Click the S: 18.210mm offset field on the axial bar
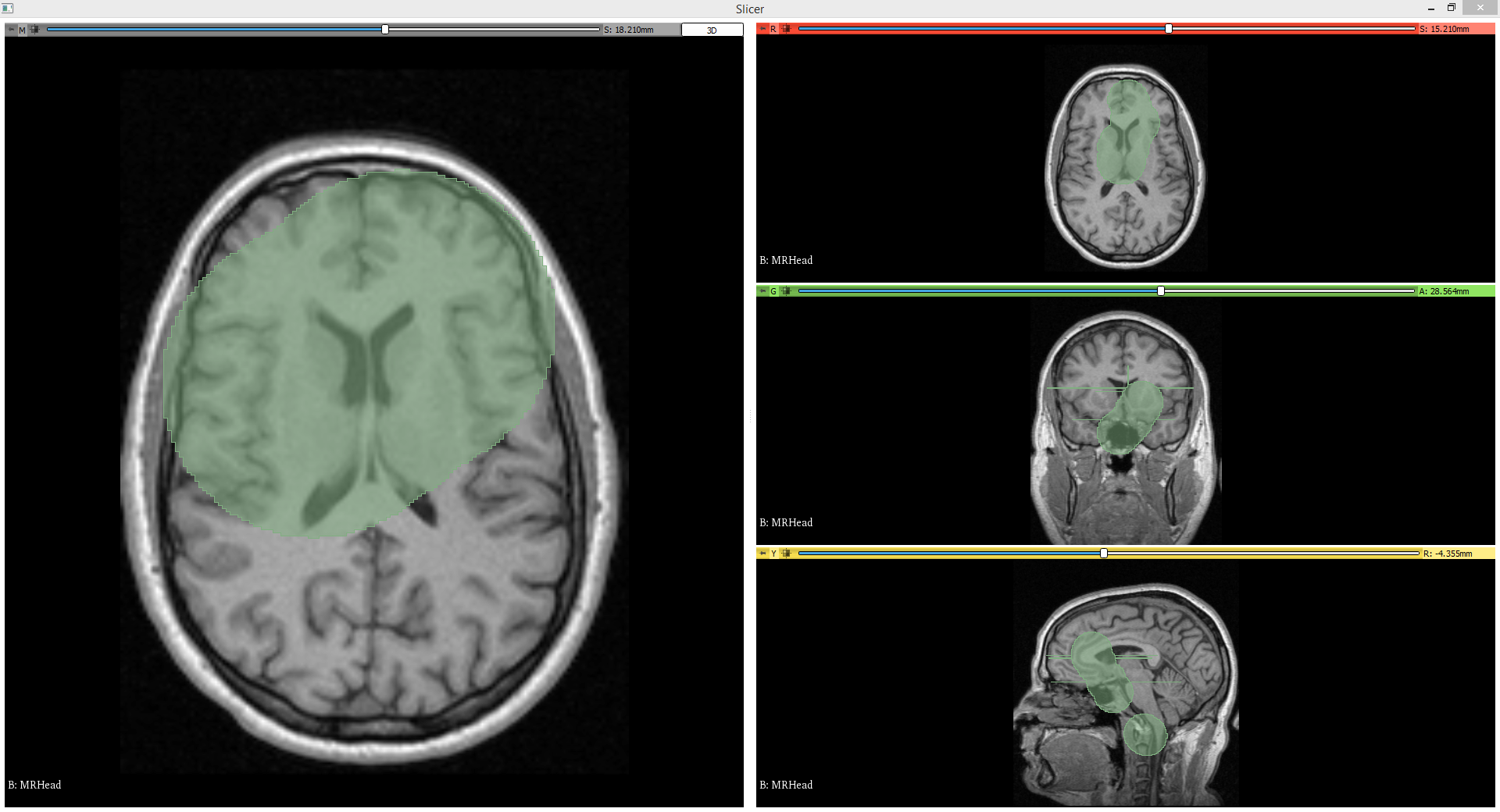 coord(630,29)
